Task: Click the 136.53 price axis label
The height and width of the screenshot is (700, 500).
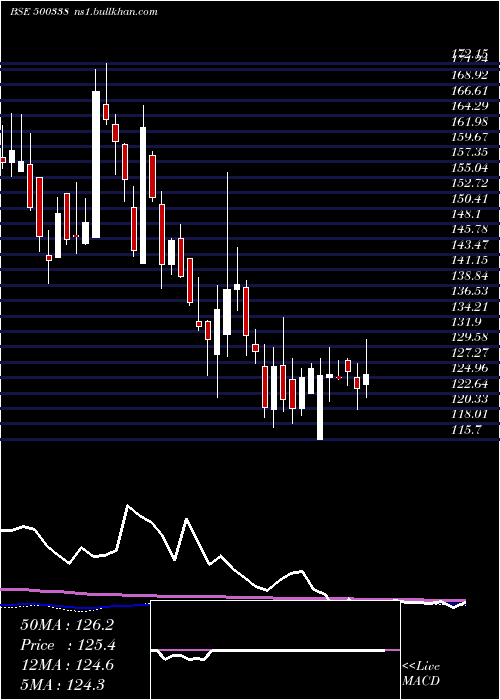Action: tap(468, 291)
